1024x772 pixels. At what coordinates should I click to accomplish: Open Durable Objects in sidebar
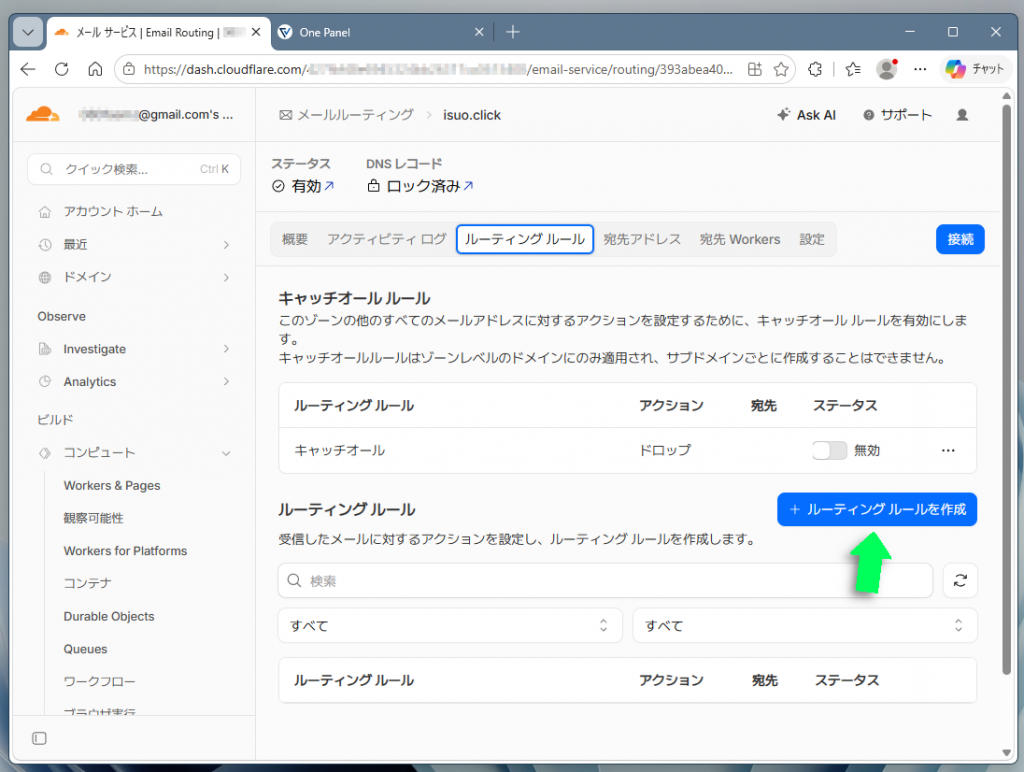tap(108, 616)
